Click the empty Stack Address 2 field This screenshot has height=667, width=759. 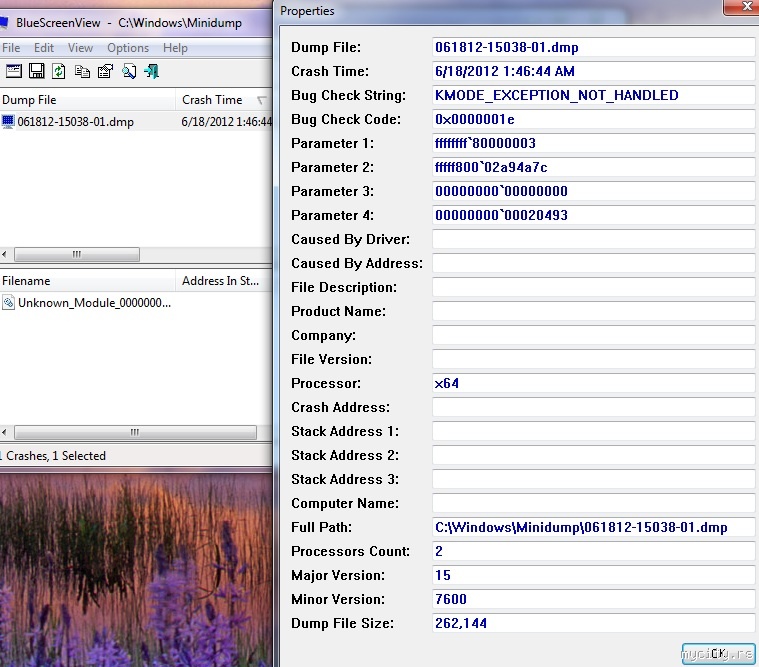(x=593, y=455)
